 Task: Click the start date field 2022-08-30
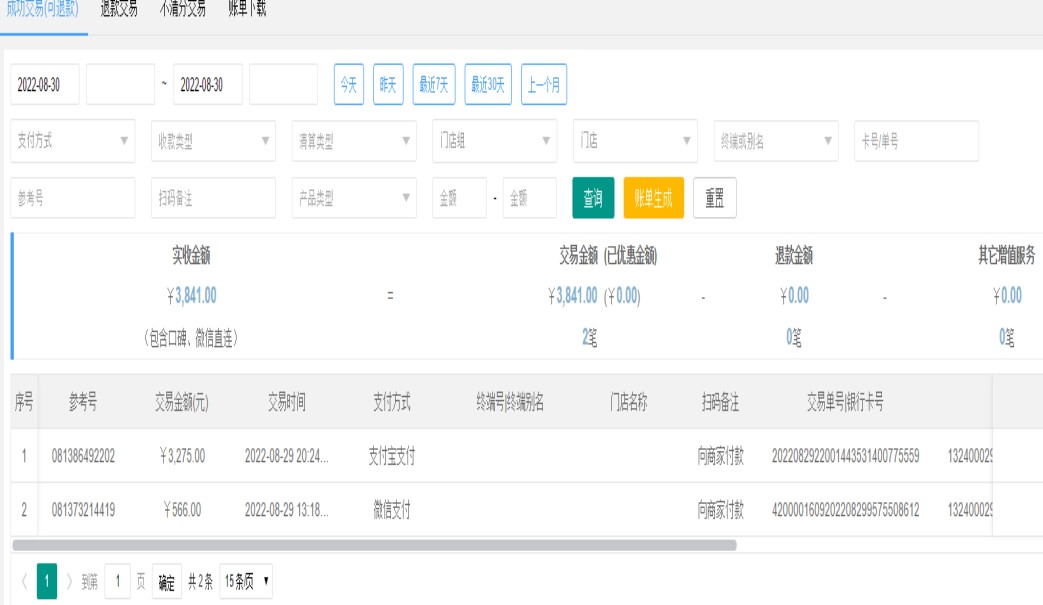[45, 85]
